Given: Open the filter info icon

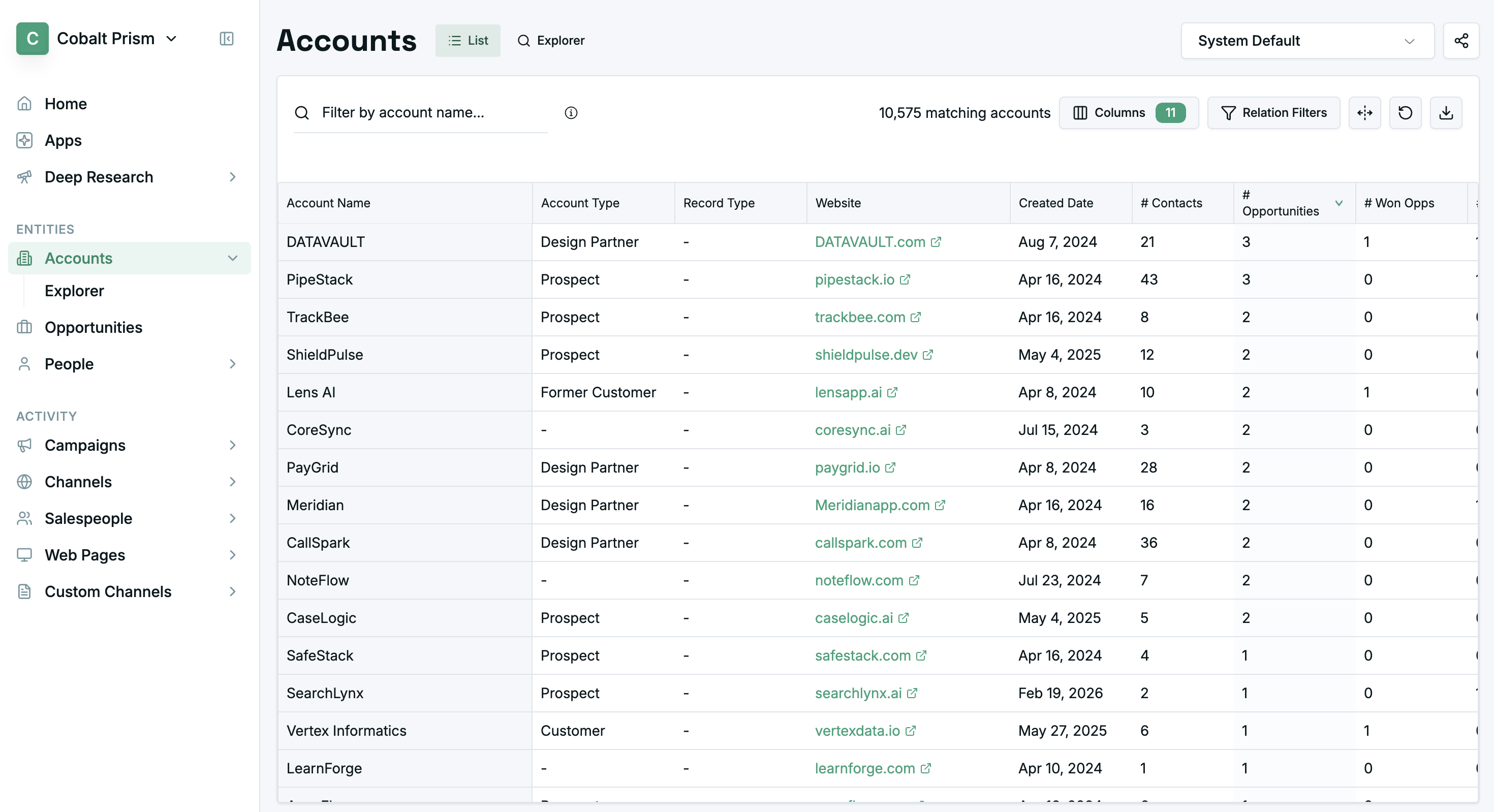Looking at the screenshot, I should (571, 112).
